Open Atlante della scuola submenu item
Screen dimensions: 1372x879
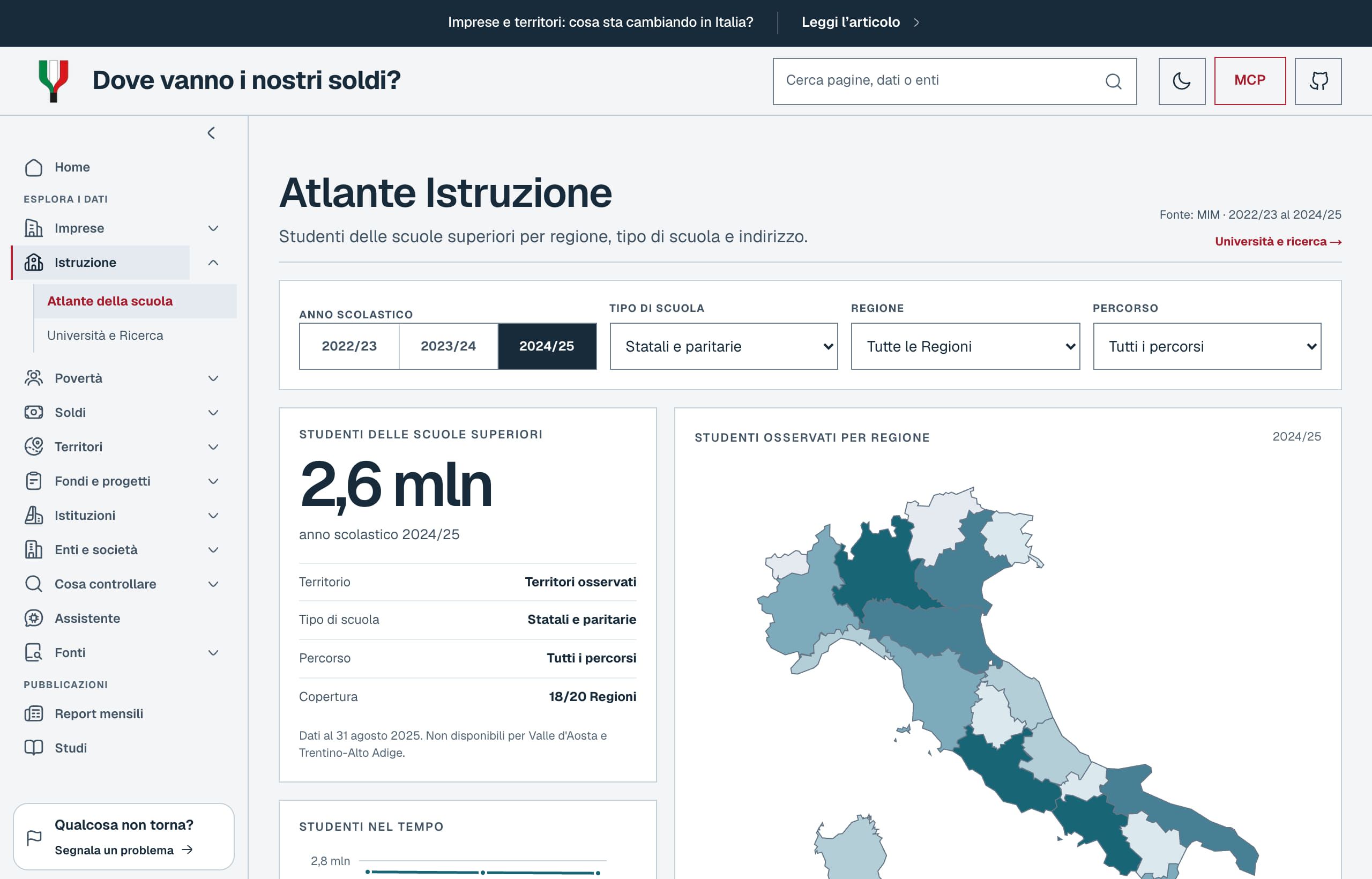[x=135, y=301]
